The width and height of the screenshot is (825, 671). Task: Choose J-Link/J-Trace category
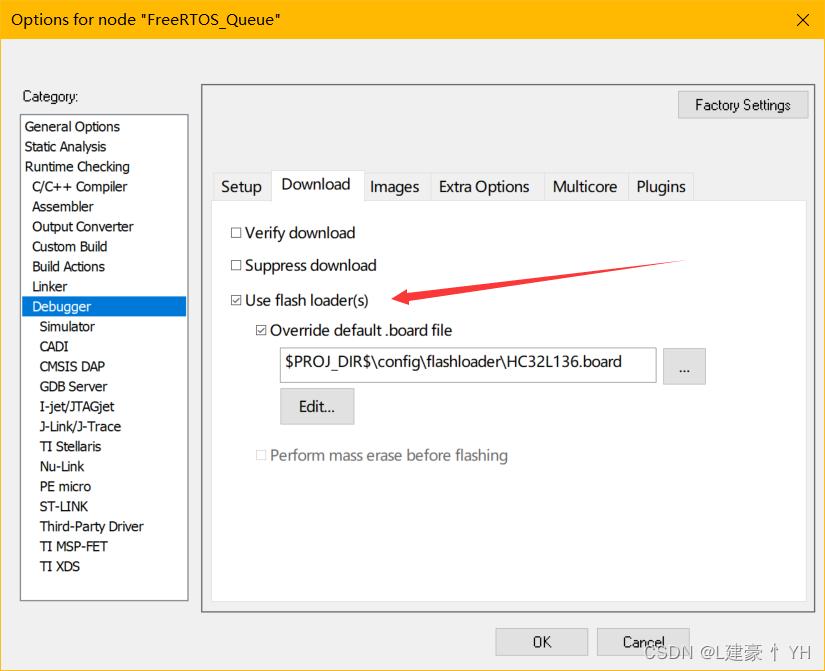(104, 427)
